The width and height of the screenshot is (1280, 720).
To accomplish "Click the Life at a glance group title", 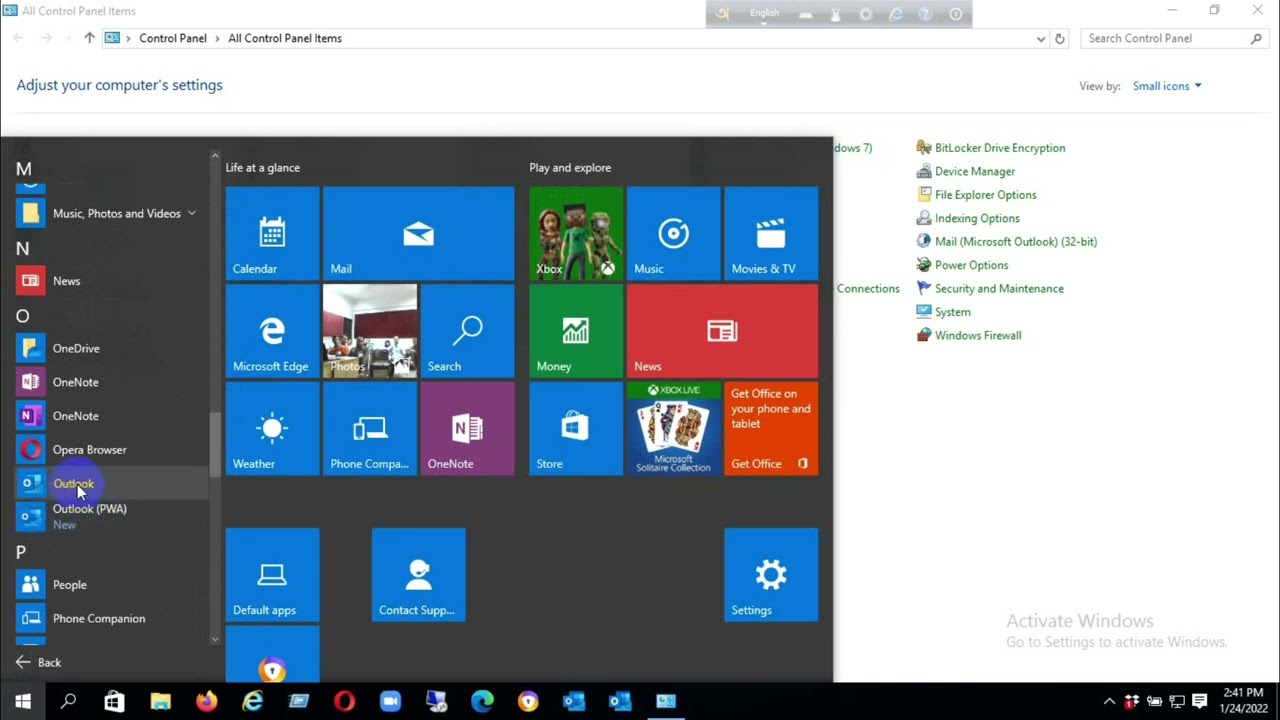I will pyautogui.click(x=262, y=168).
